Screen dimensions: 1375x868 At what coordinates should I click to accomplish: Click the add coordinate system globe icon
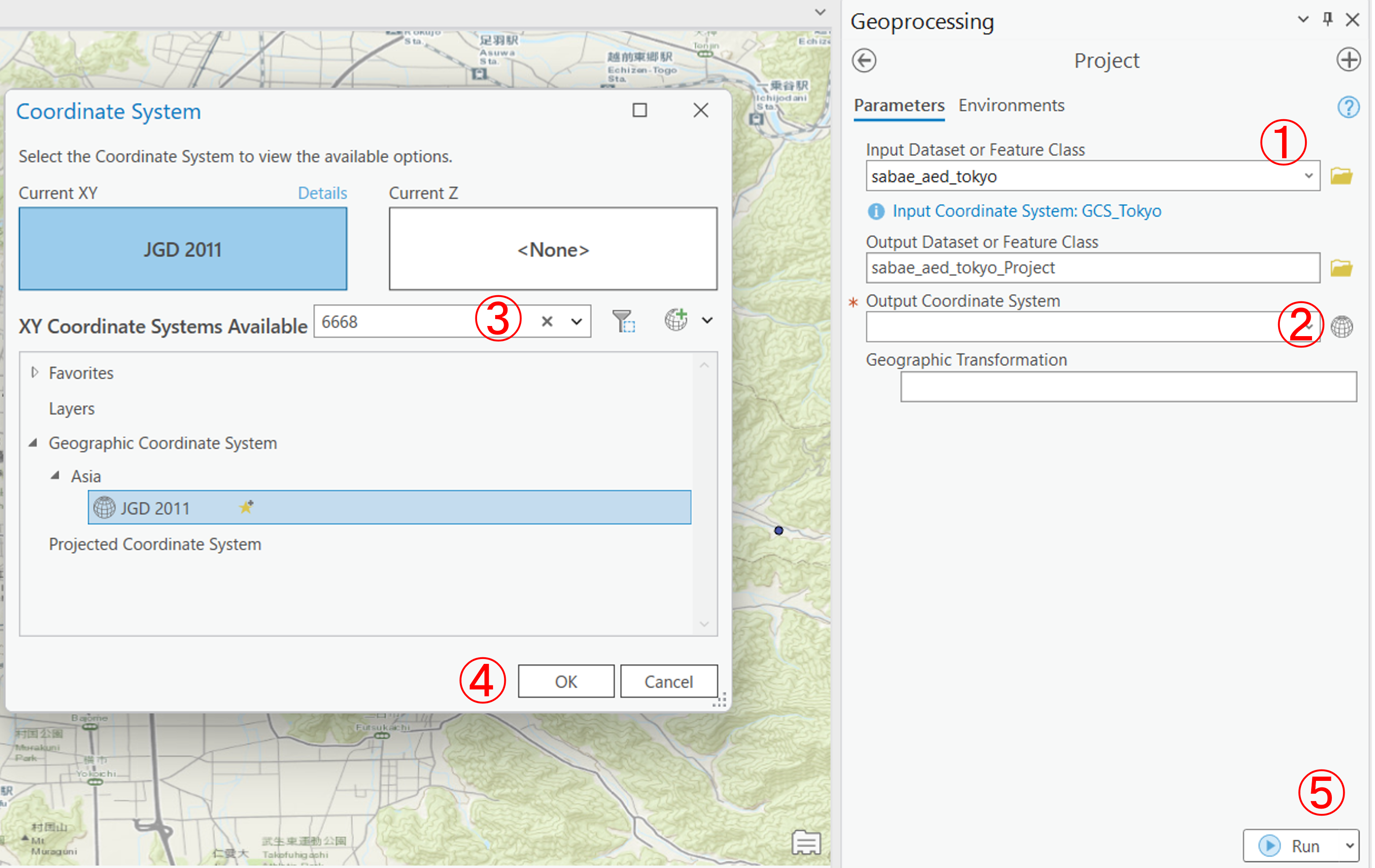[x=676, y=319]
